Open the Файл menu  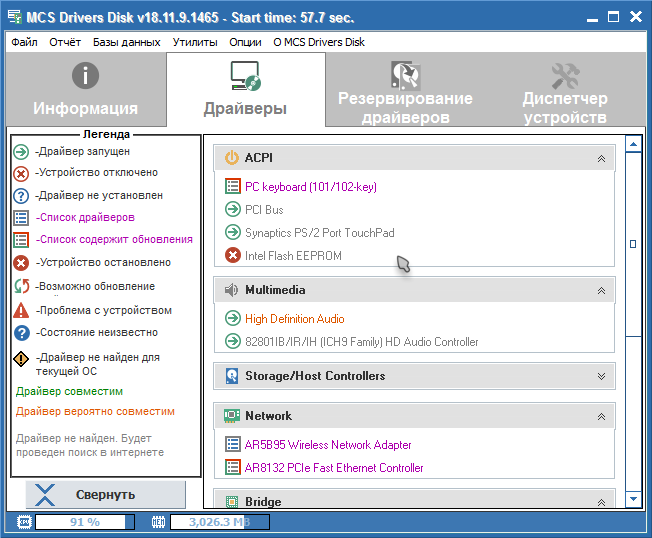click(x=24, y=42)
